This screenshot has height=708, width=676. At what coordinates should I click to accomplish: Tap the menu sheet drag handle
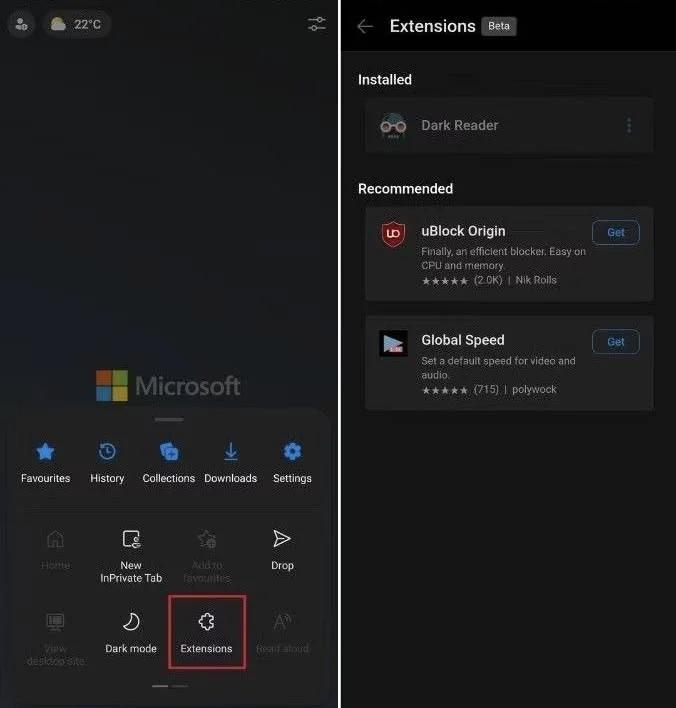[x=169, y=419]
